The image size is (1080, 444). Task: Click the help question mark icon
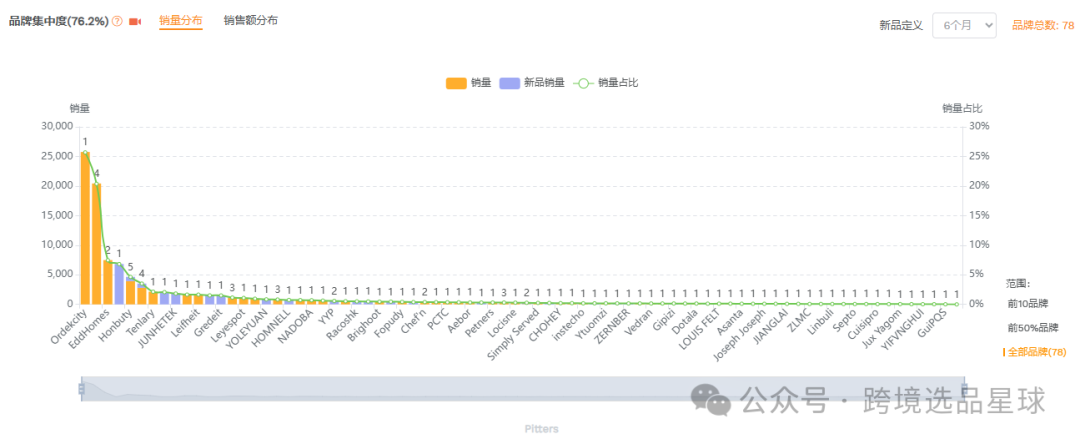tap(118, 21)
